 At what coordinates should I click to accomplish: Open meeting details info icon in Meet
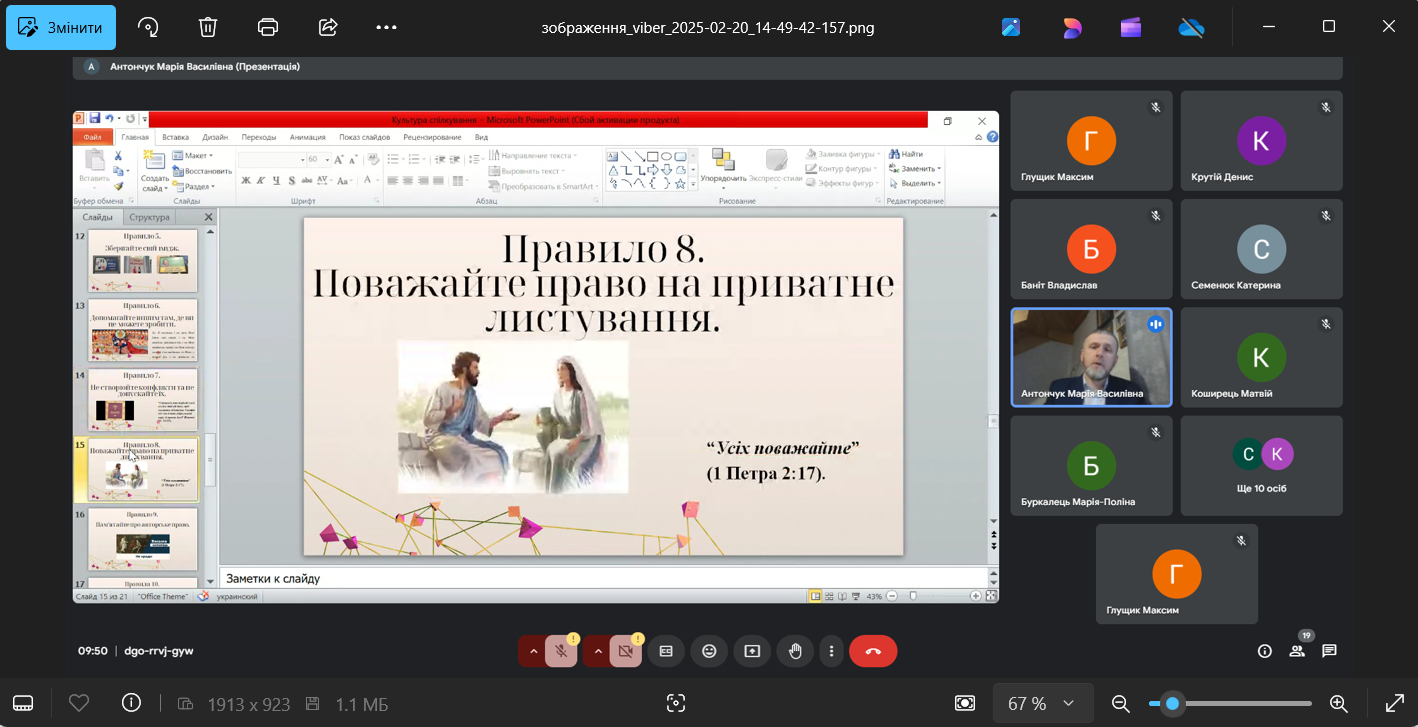click(x=1265, y=651)
